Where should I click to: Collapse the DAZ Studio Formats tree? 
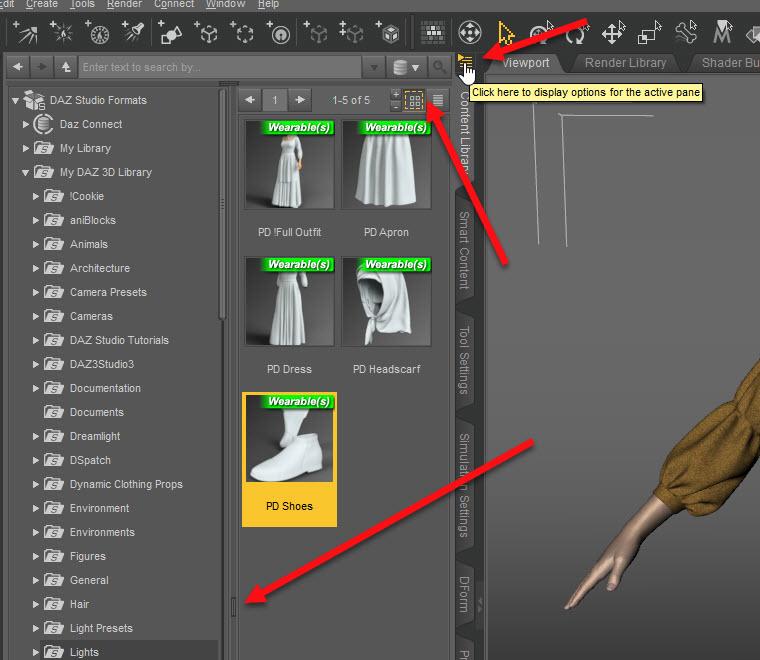coord(16,101)
